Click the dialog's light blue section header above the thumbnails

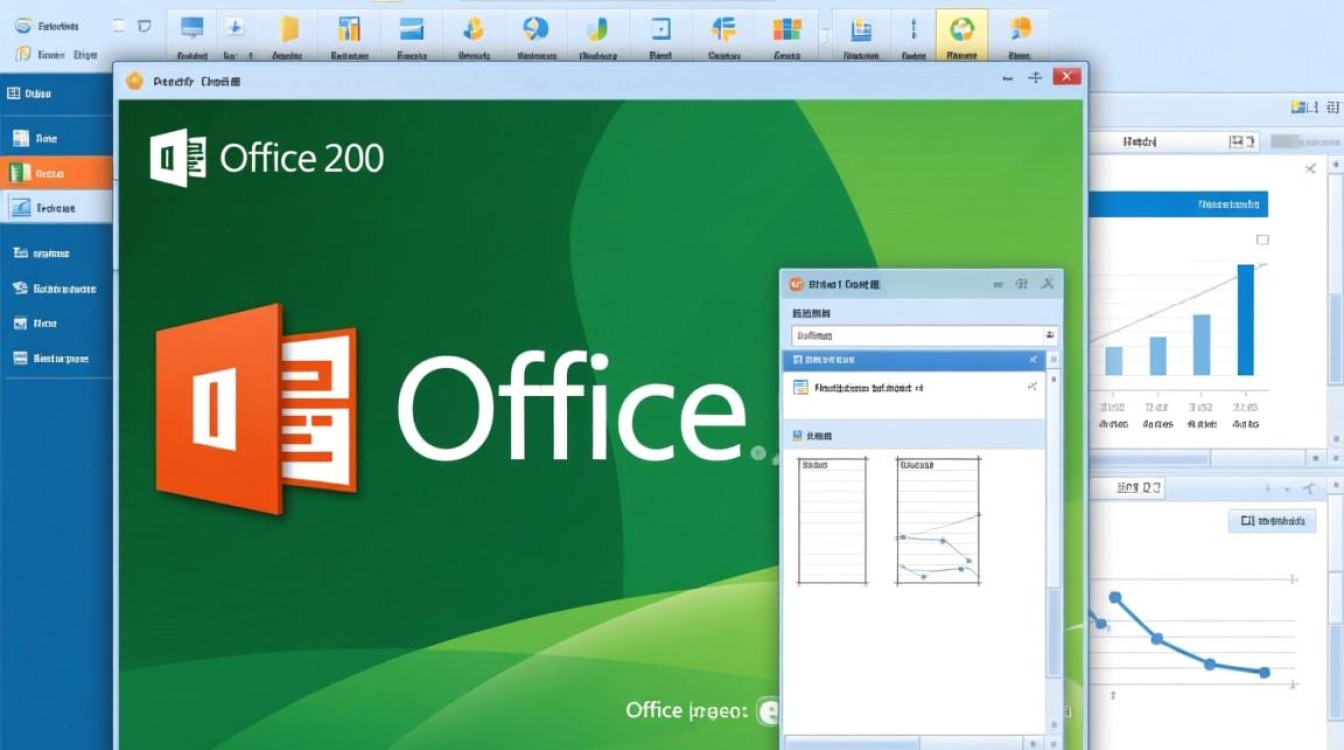tap(914, 436)
